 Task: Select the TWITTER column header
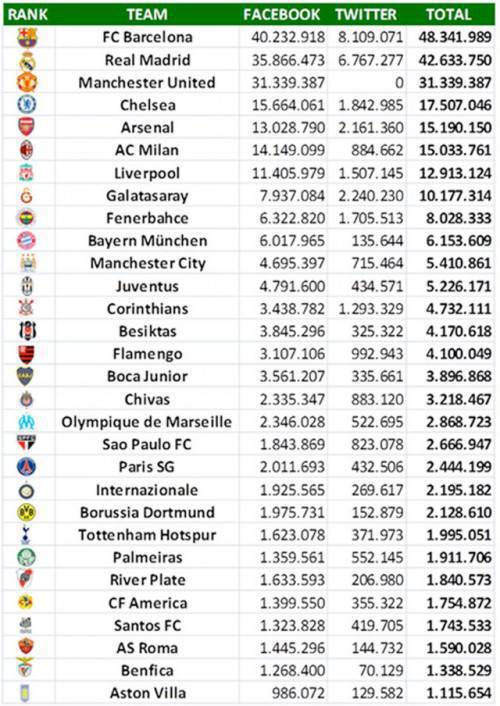tap(366, 14)
